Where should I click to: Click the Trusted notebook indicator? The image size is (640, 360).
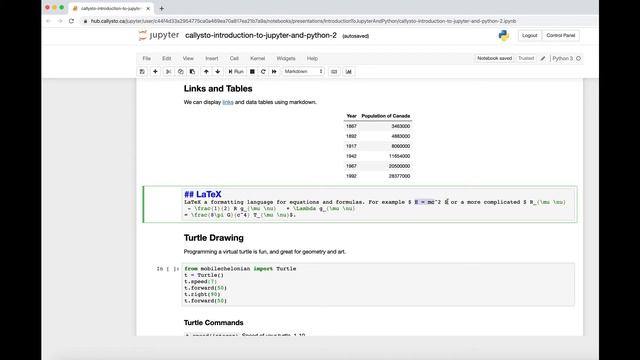[x=526, y=58]
